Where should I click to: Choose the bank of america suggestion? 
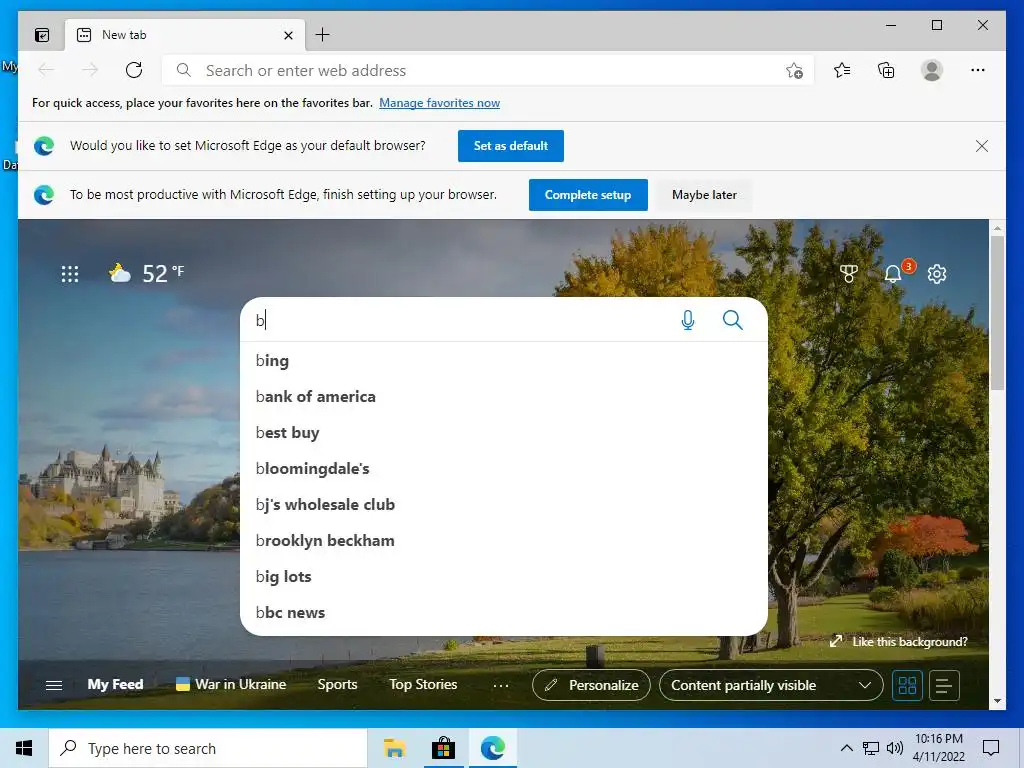504,396
